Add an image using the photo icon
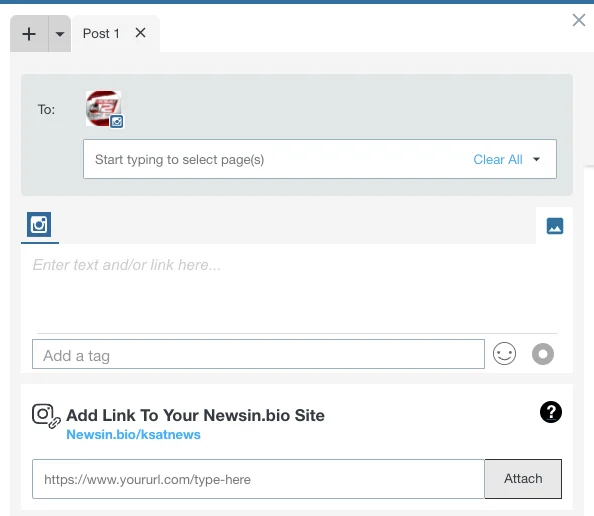594x516 pixels. tap(555, 226)
